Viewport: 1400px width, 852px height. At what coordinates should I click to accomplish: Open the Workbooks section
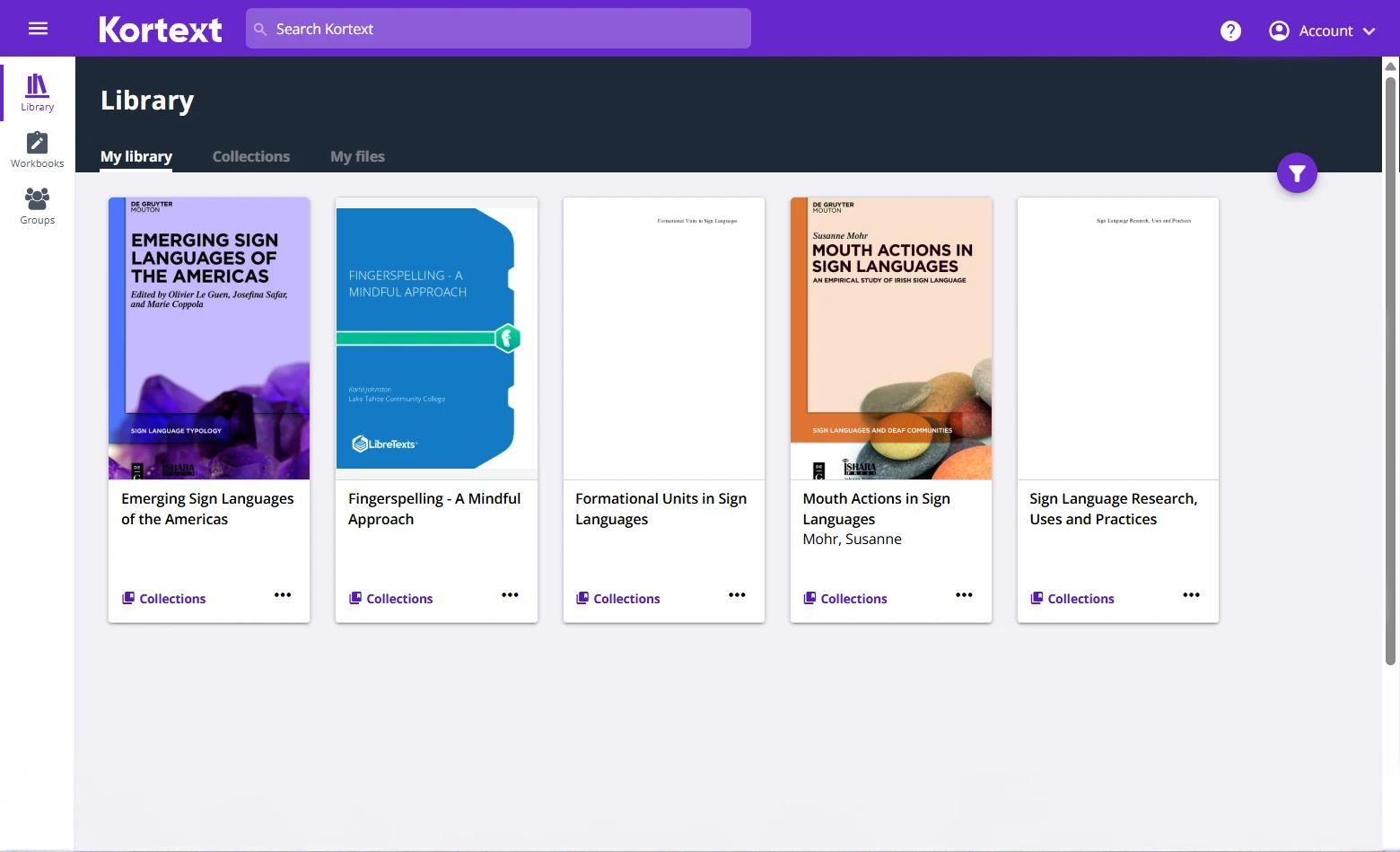(37, 148)
